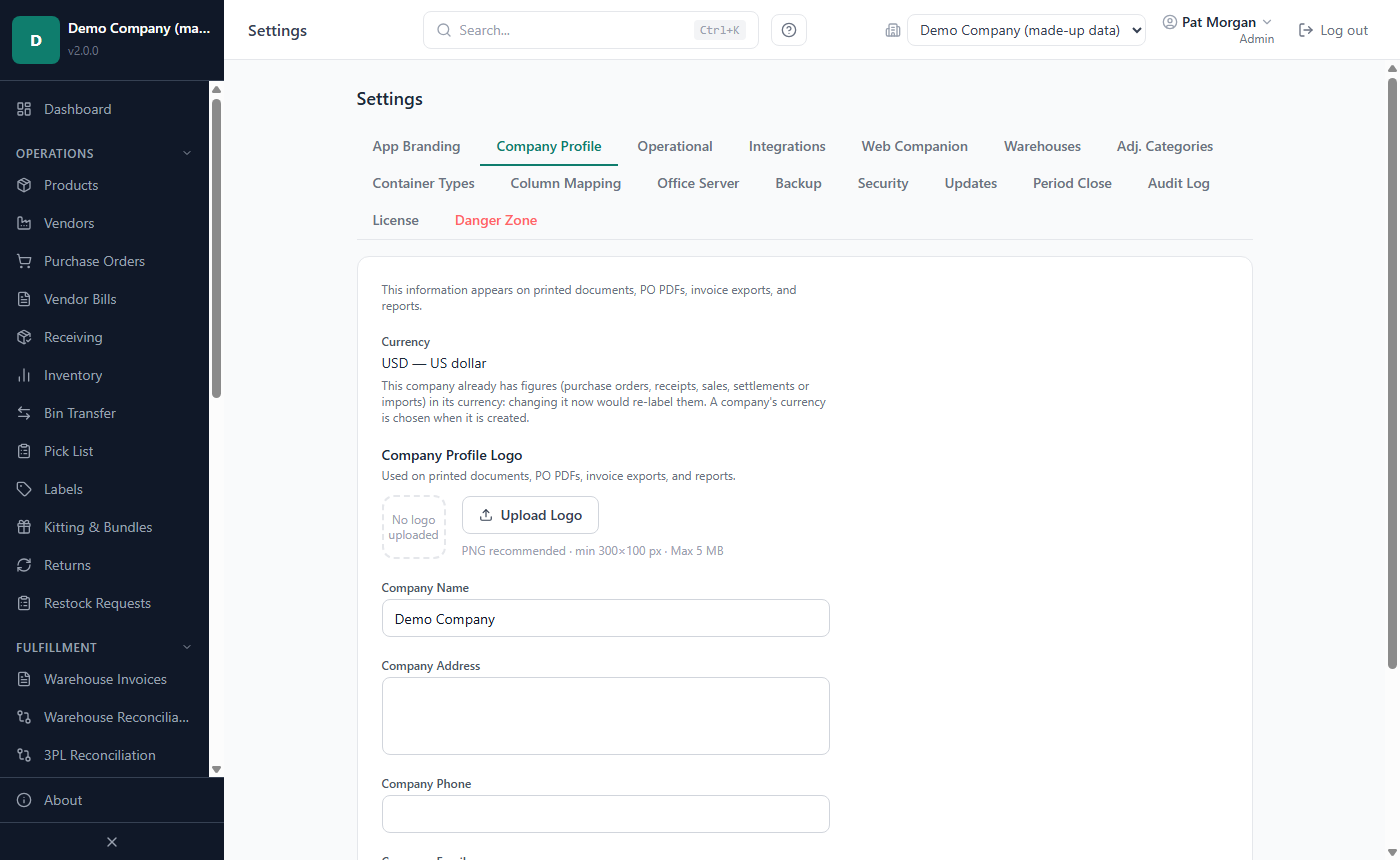Click the sidebar scroll down arrow

(216, 769)
